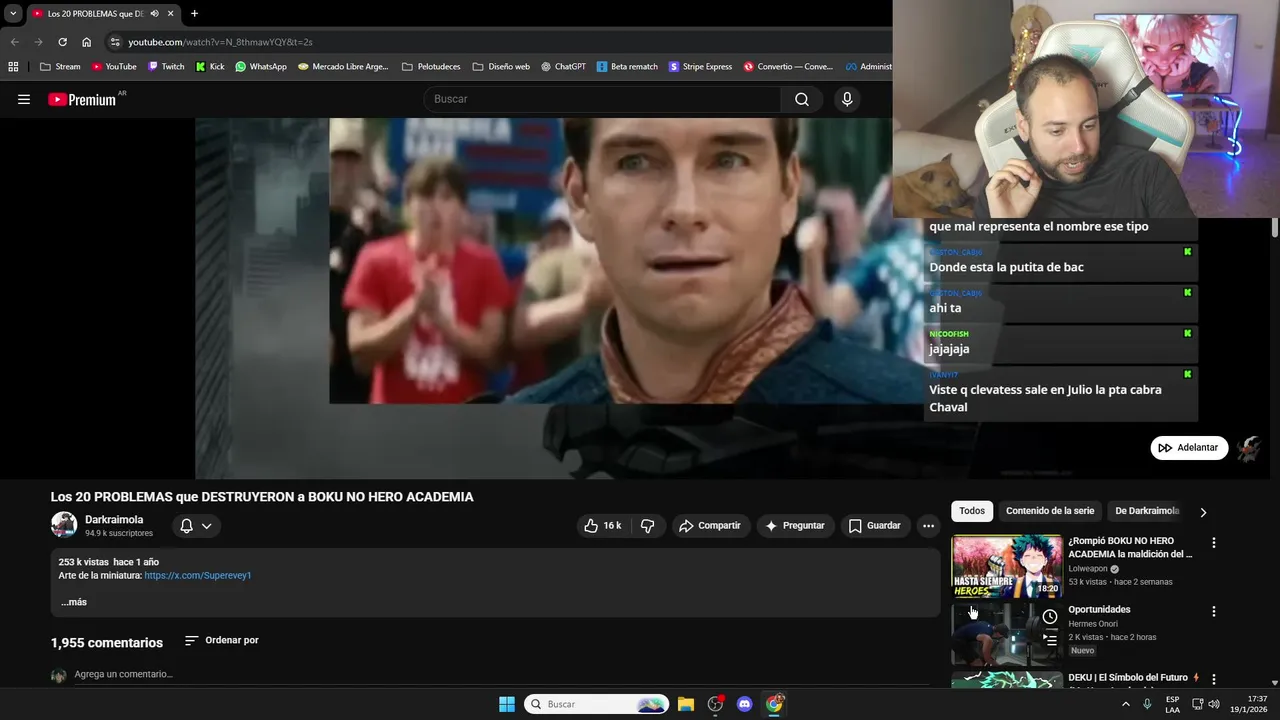This screenshot has height=720, width=1280.
Task: Select the De Darkraimola chip
Action: click(x=1147, y=511)
